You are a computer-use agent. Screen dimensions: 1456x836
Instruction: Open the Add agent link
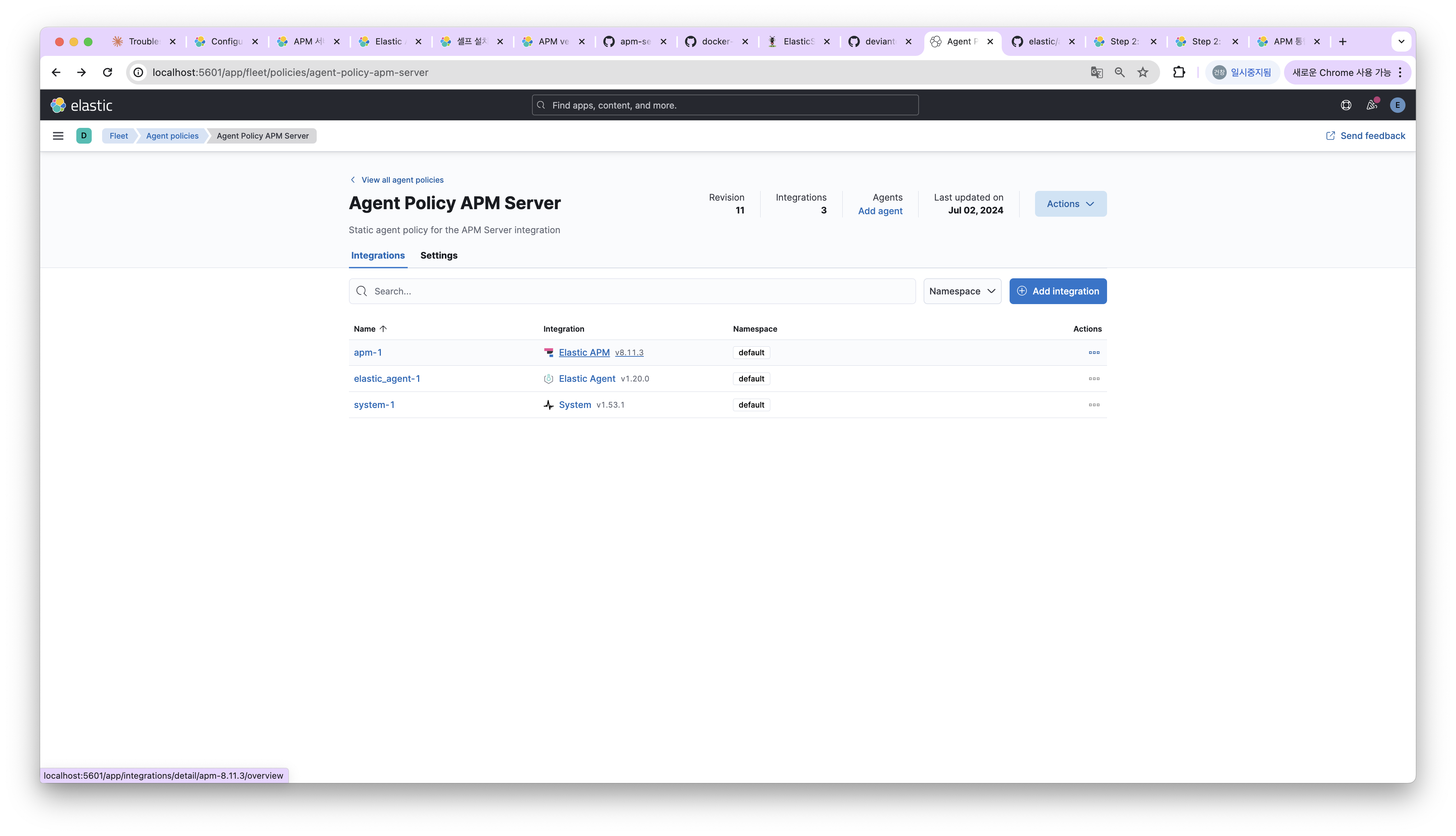click(880, 211)
